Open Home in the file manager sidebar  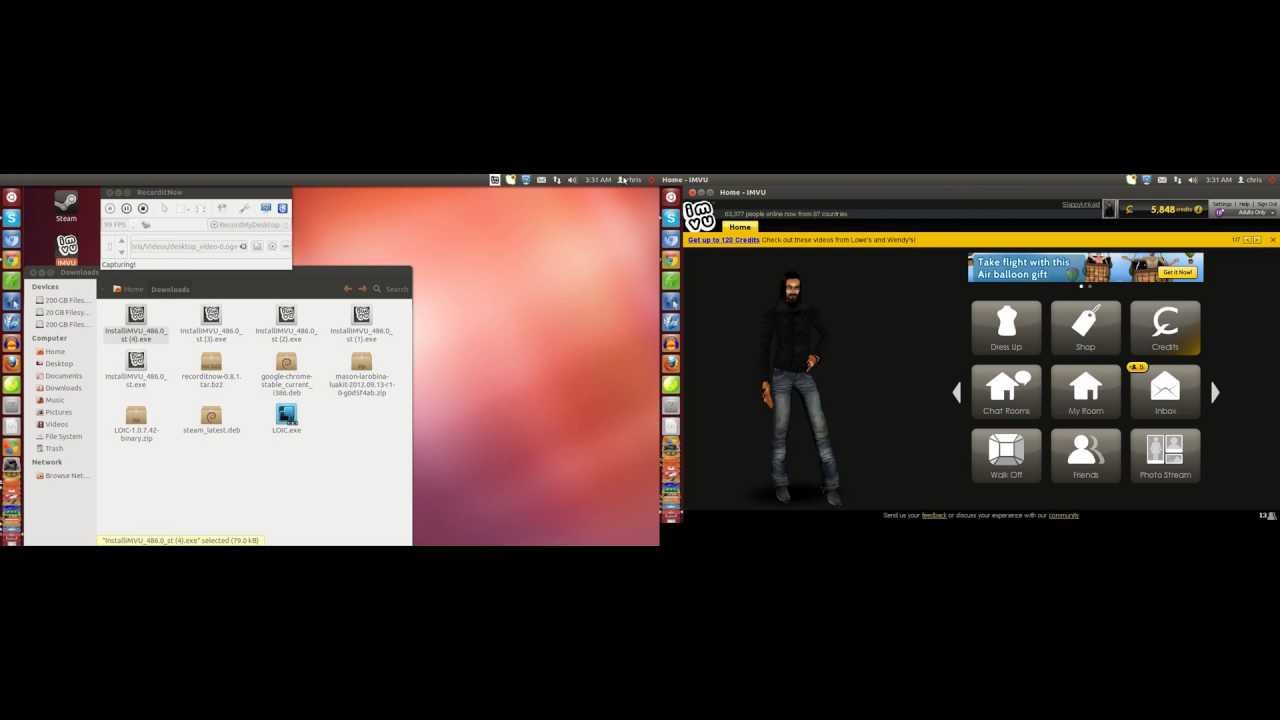[50, 351]
